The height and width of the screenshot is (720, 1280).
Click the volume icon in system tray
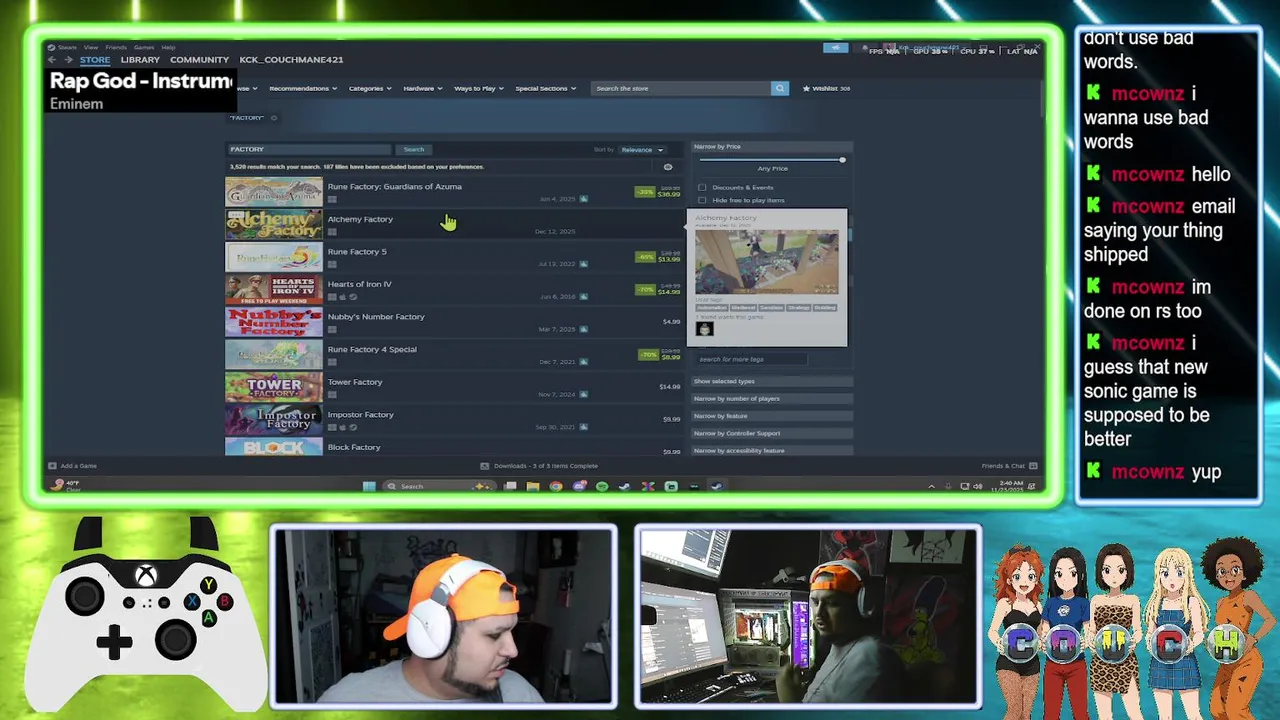tap(978, 486)
